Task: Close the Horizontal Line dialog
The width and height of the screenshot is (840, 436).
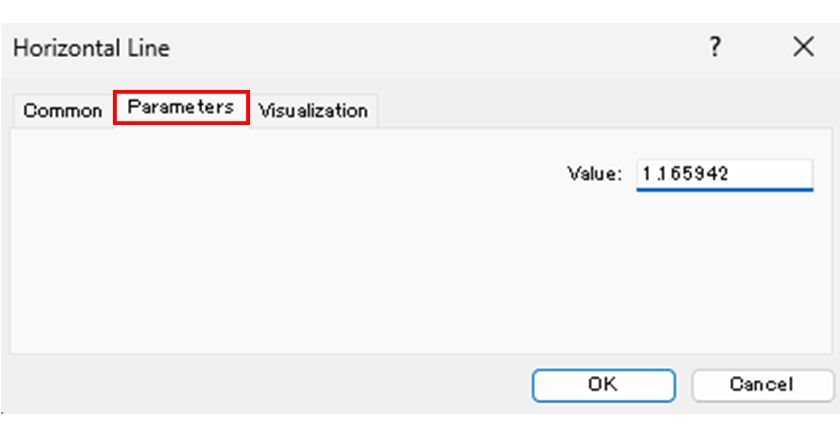Action: (803, 47)
